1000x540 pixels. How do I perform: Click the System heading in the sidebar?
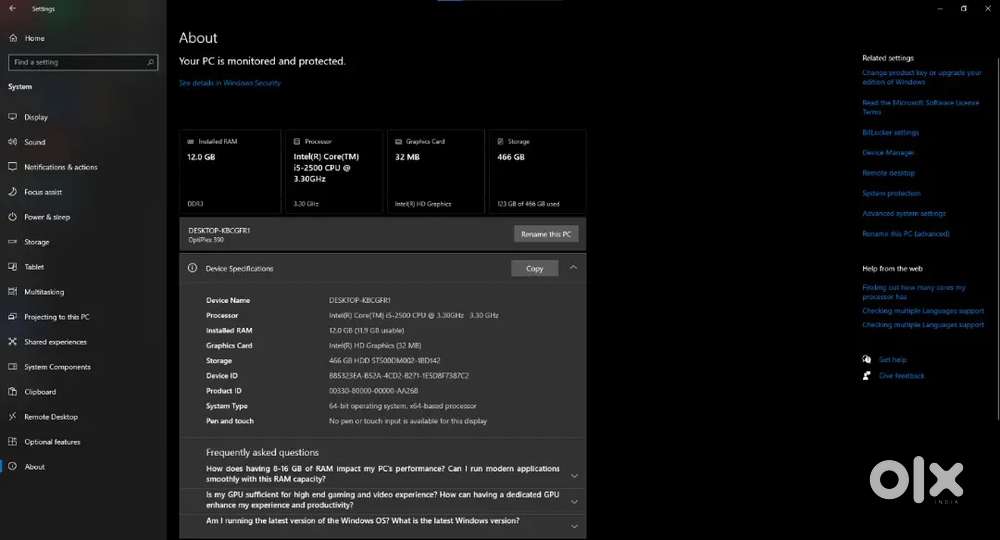[20, 87]
